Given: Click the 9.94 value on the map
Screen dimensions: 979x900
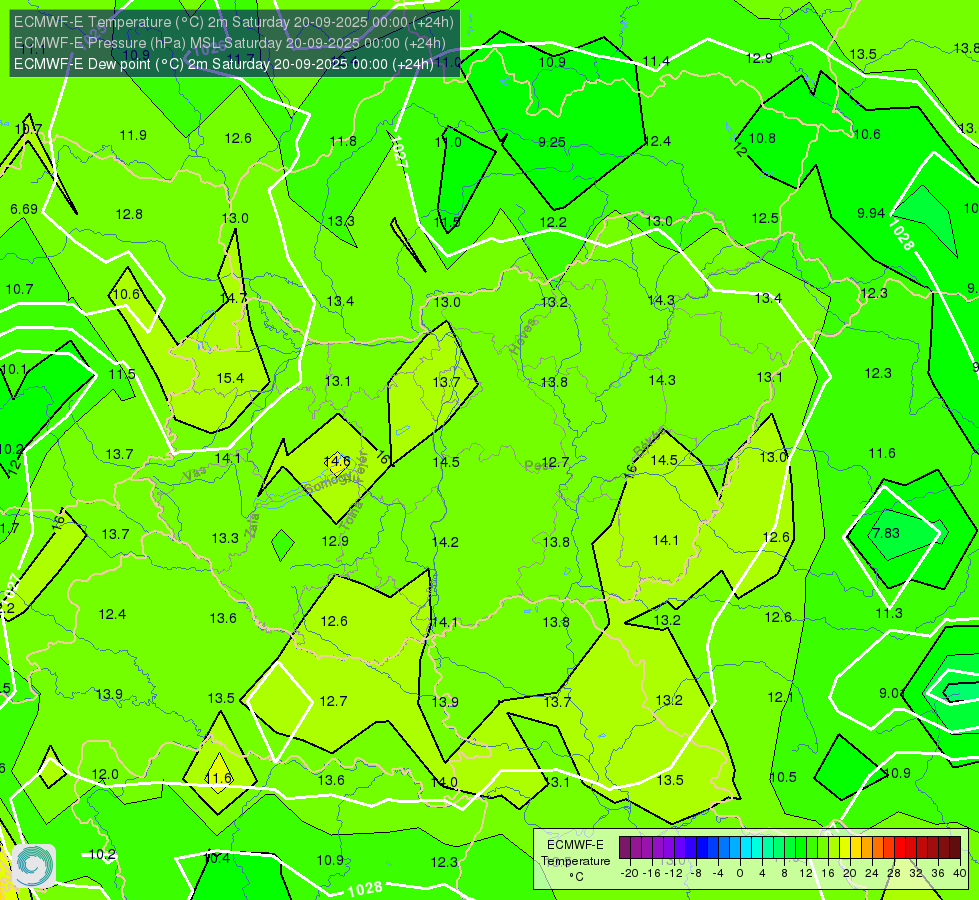Looking at the screenshot, I should pyautogui.click(x=871, y=214).
